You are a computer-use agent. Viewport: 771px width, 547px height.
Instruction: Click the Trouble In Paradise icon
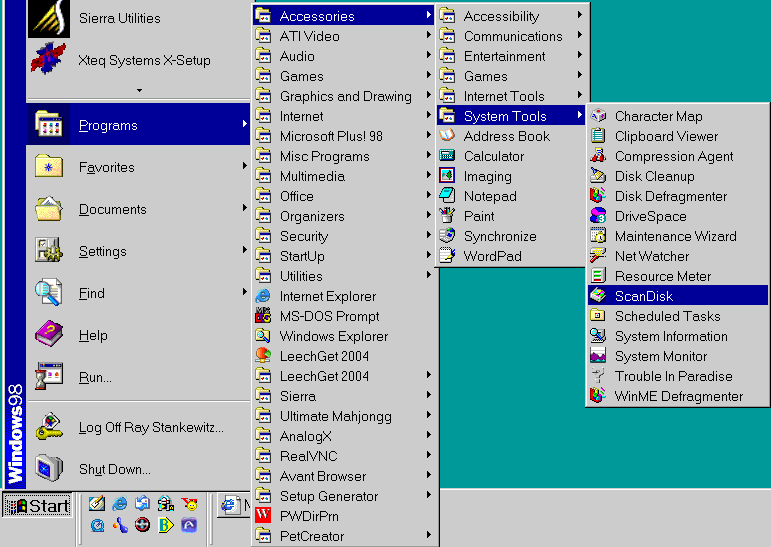[x=598, y=376]
